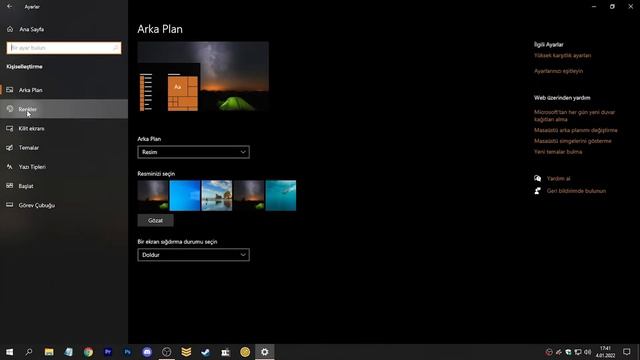This screenshot has width=640, height=360.
Task: Open Google Chrome from the taskbar
Action: click(x=88, y=352)
